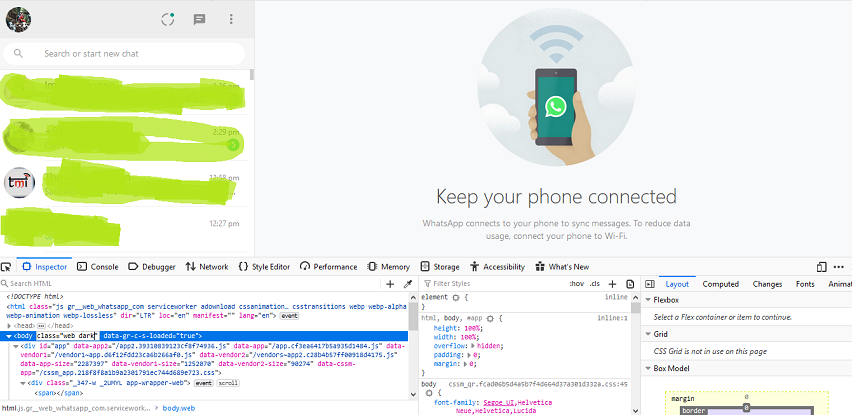Switch to the Computed sidebar tab
The image size is (852, 415).
click(721, 284)
